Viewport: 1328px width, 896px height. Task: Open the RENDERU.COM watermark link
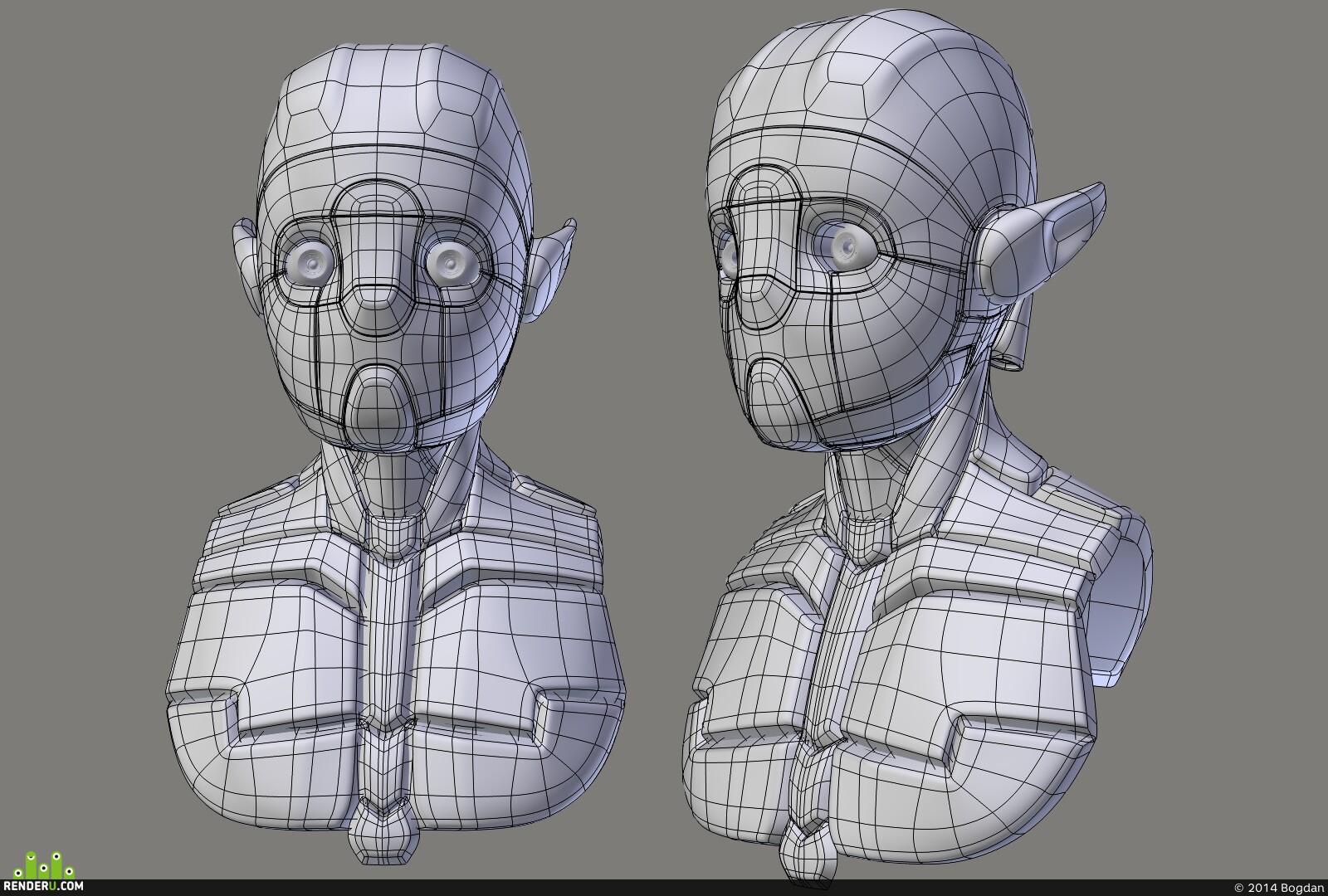tap(41, 887)
